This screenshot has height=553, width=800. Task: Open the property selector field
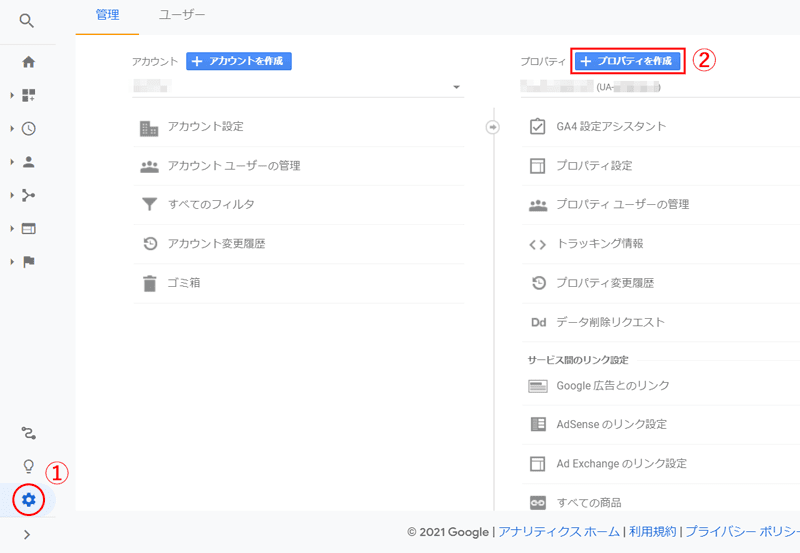click(660, 87)
